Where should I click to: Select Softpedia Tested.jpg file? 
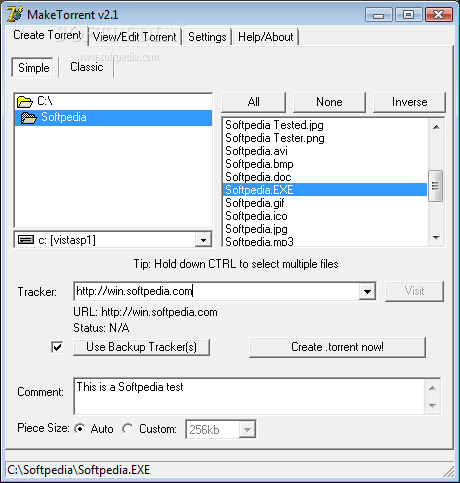click(325, 125)
